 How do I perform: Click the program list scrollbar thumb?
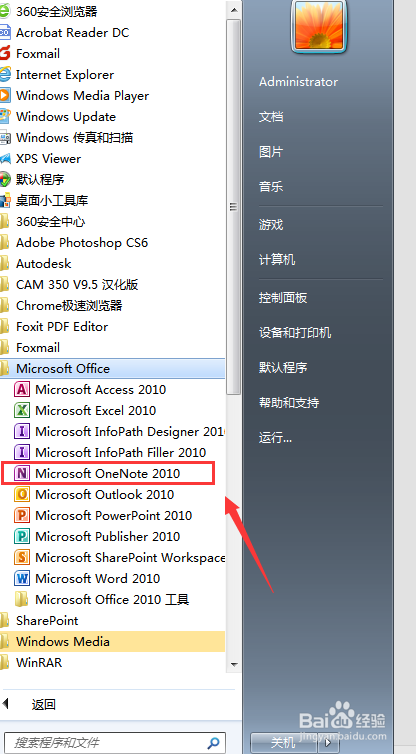click(x=234, y=207)
